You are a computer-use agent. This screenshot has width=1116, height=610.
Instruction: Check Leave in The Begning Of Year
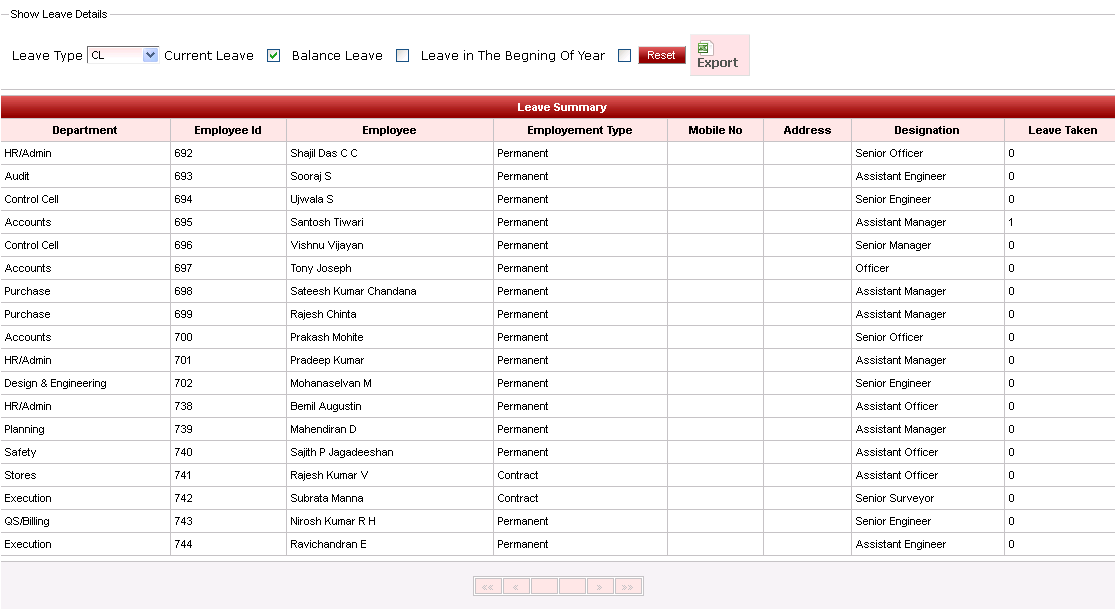pos(624,56)
